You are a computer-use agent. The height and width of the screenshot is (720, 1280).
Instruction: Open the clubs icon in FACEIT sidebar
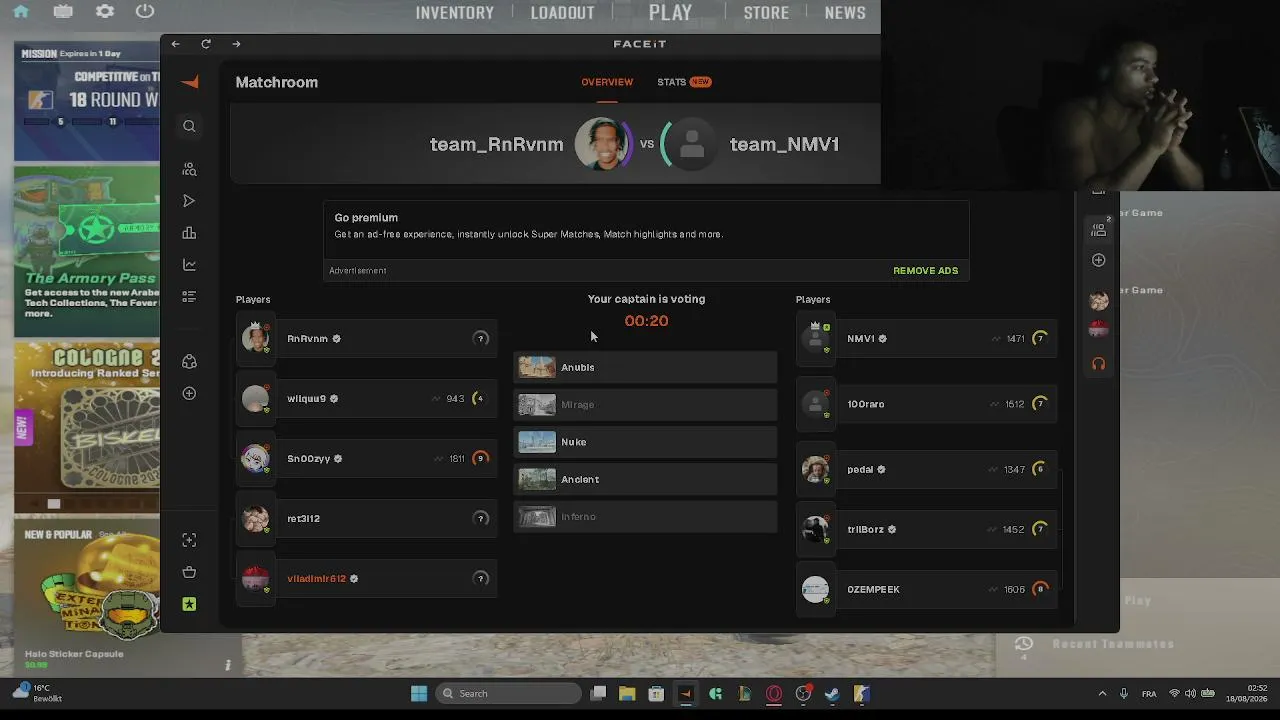pyautogui.click(x=189, y=361)
